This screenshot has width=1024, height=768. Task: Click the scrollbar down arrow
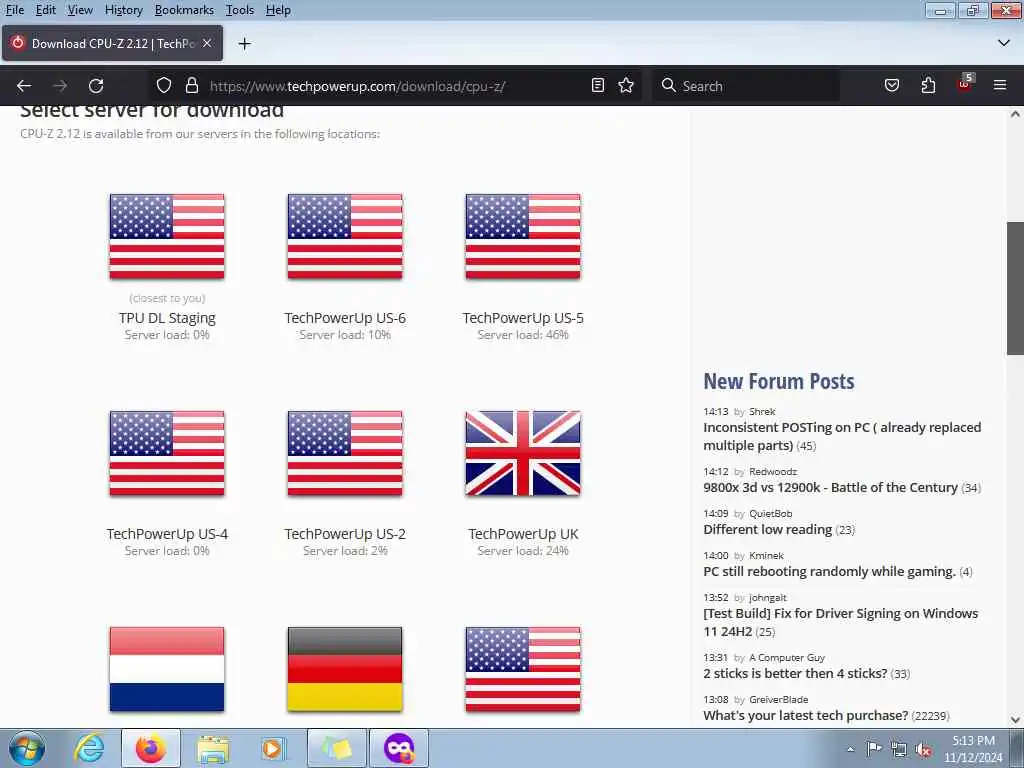(1015, 720)
